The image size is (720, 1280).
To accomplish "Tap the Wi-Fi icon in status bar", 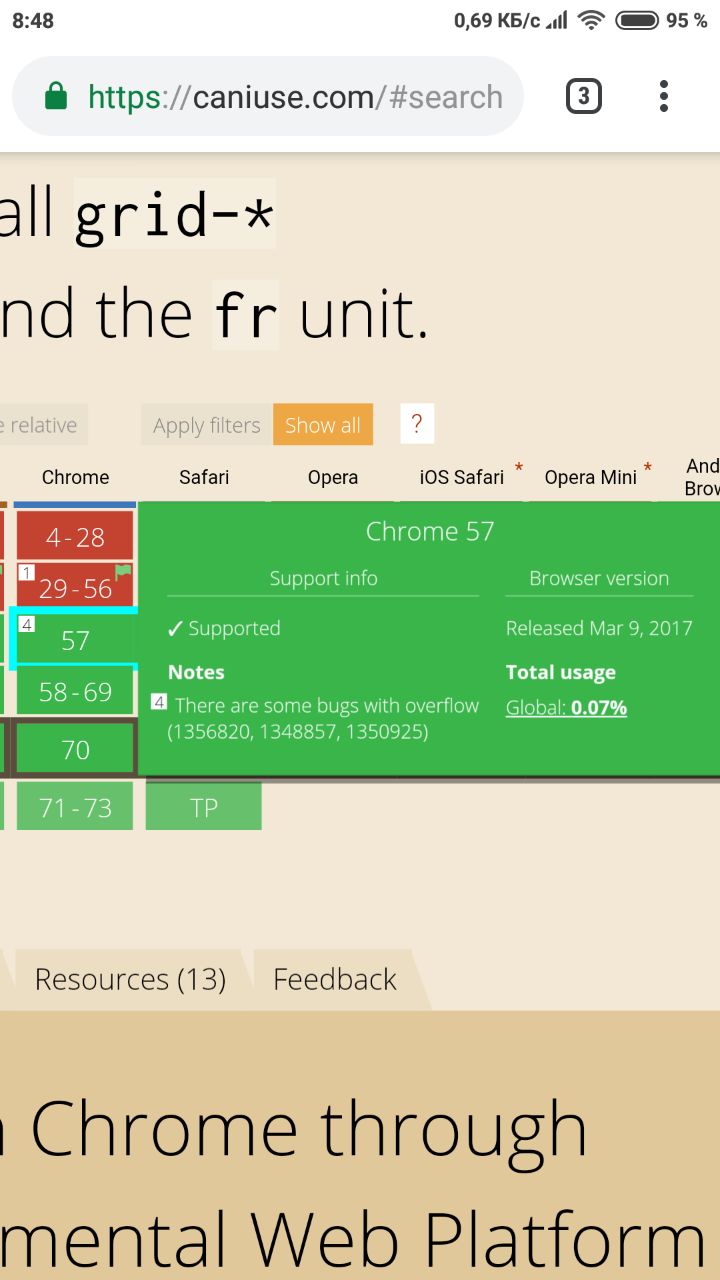I will (591, 20).
